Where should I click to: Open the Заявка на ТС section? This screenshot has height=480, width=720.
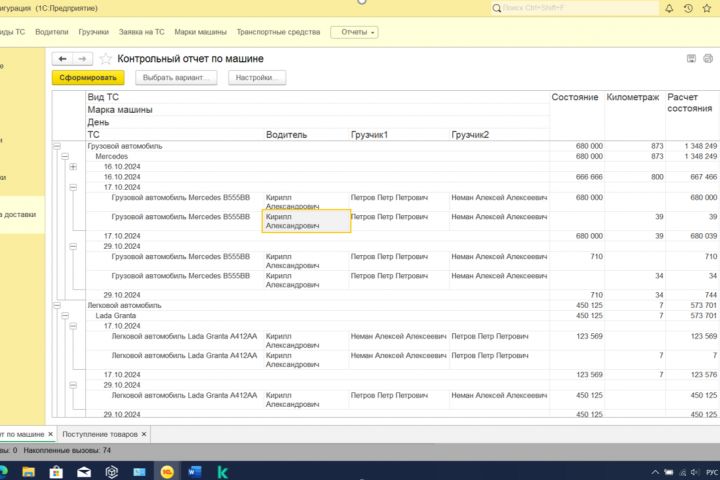tap(141, 32)
